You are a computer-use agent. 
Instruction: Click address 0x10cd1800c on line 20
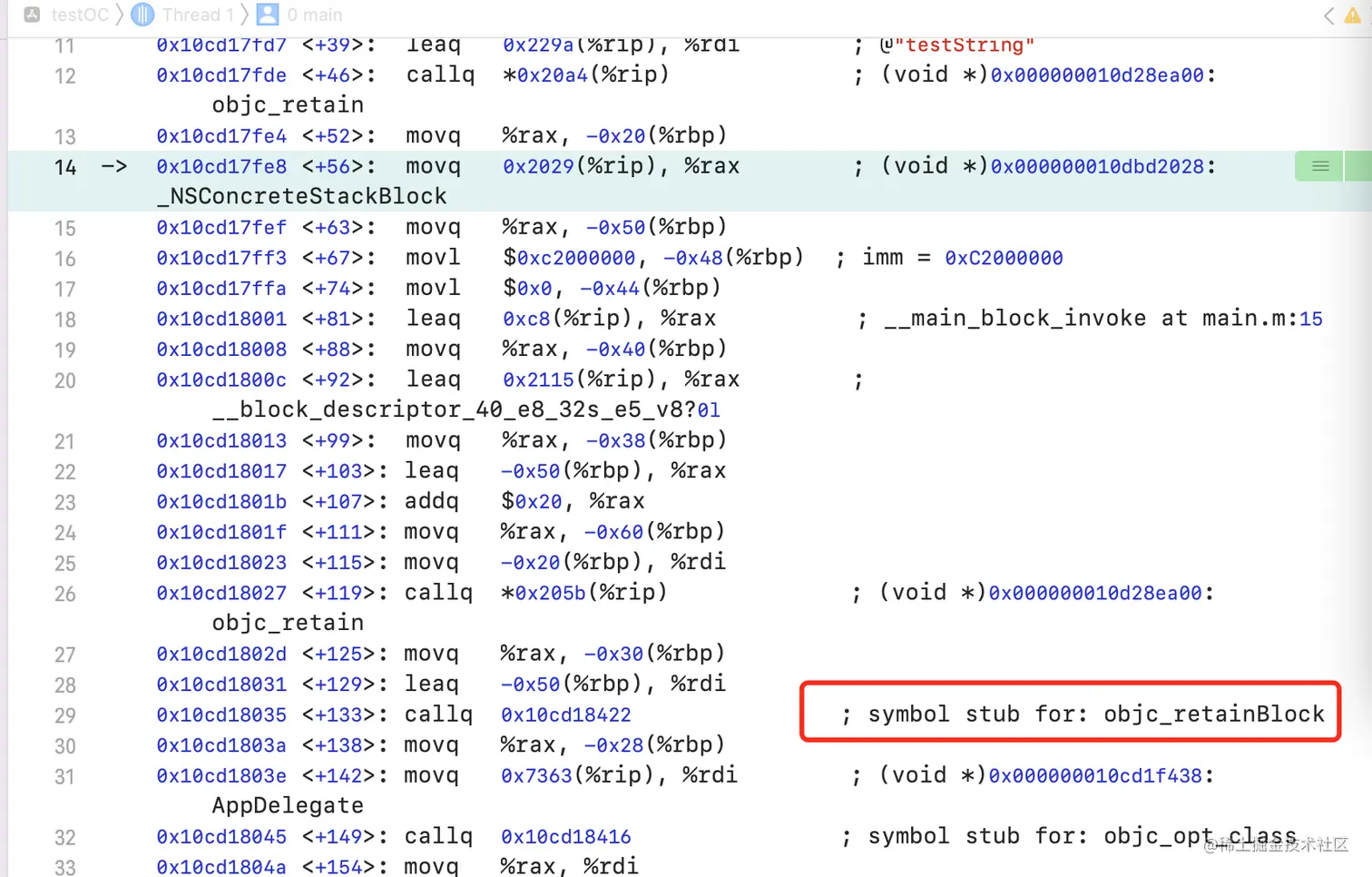coord(221,379)
